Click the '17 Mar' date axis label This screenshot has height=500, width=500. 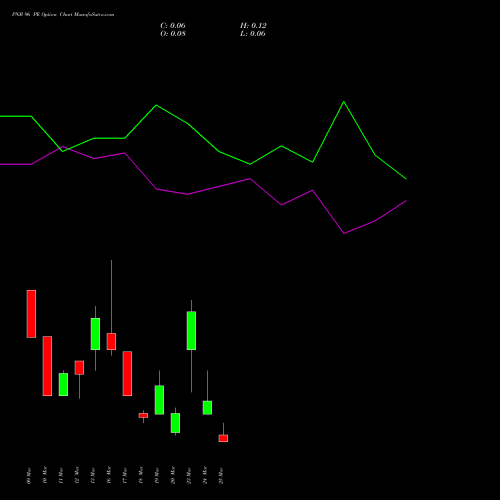pos(125,475)
